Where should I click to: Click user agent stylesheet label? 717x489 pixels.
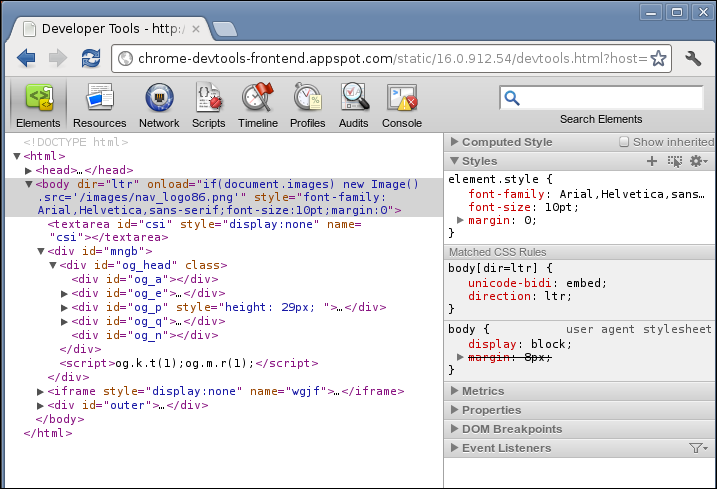pyautogui.click(x=639, y=329)
